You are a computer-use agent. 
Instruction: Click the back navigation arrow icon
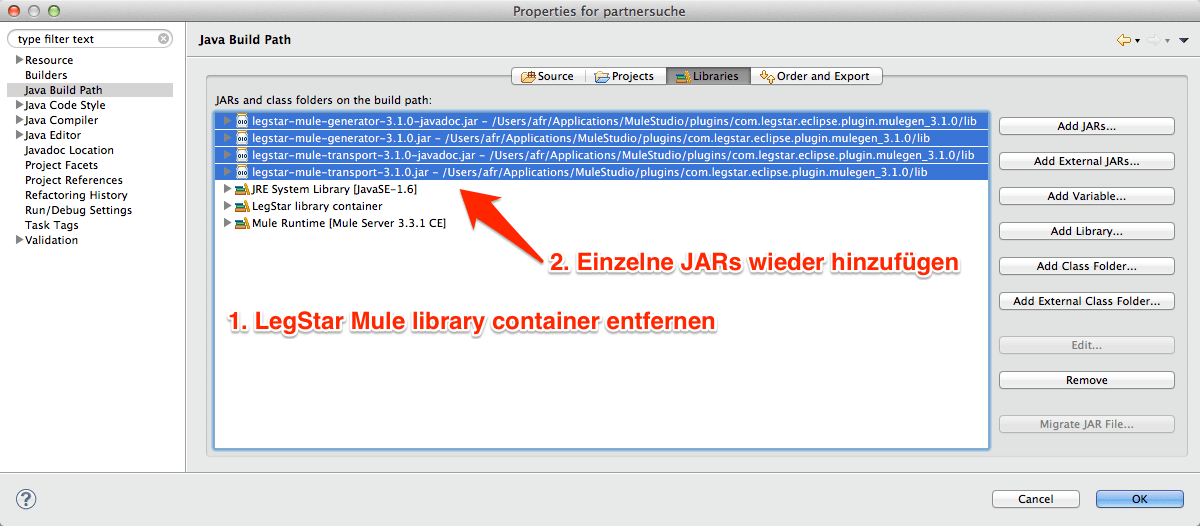tap(1124, 40)
